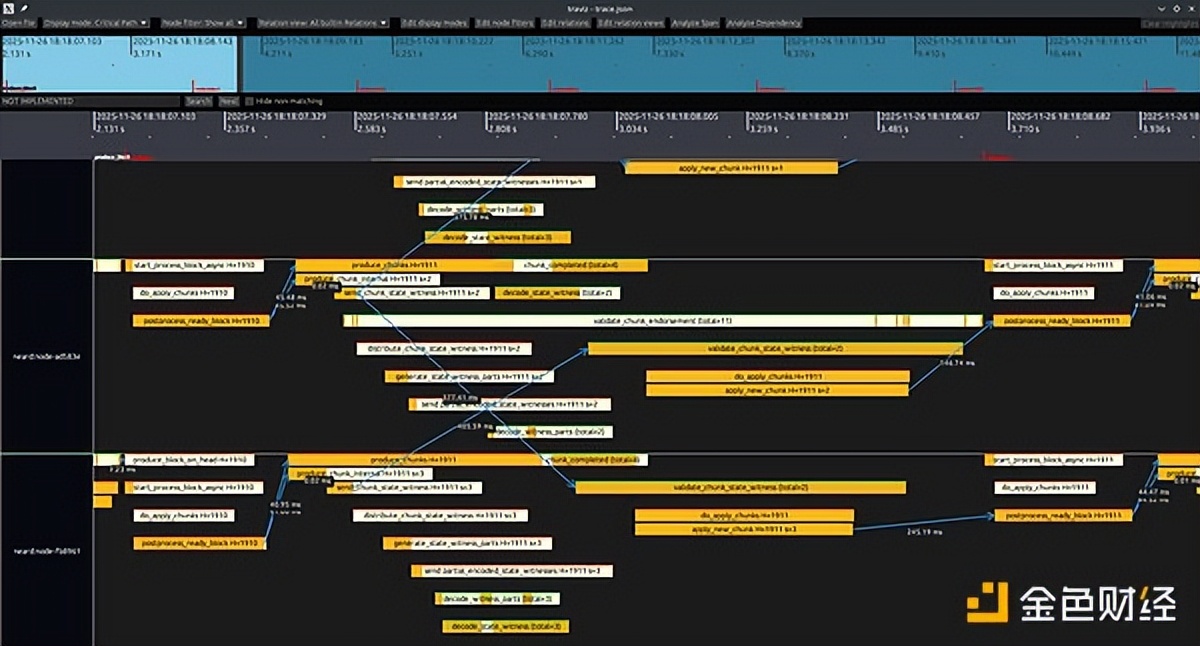Image resolution: width=1200 pixels, height=646 pixels.
Task: Select chunk_completed (total=4) in node-ad5834 row
Action: tap(580, 265)
